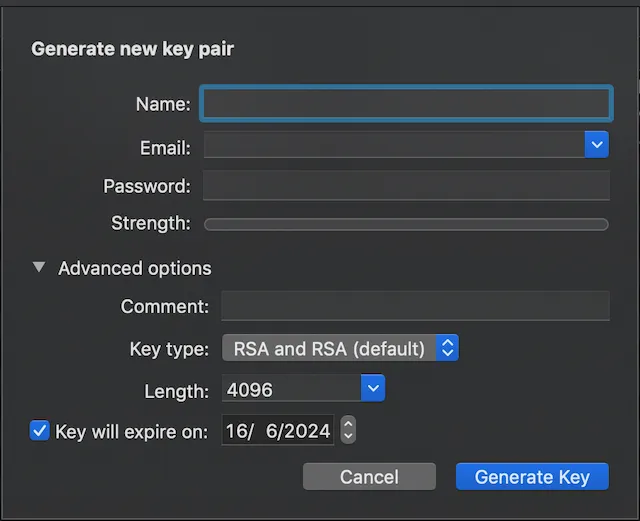
Task: Click the Comment input field
Action: [414, 306]
